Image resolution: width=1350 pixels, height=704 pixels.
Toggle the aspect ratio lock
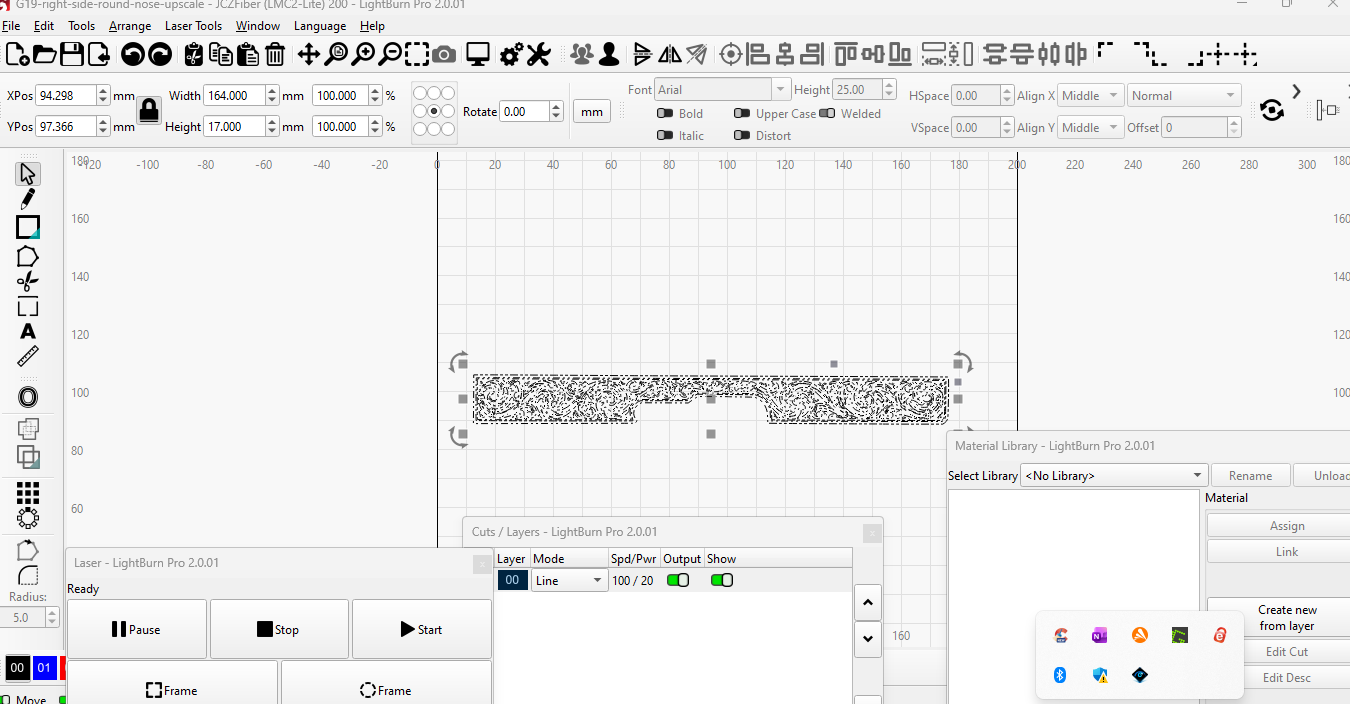[x=149, y=110]
